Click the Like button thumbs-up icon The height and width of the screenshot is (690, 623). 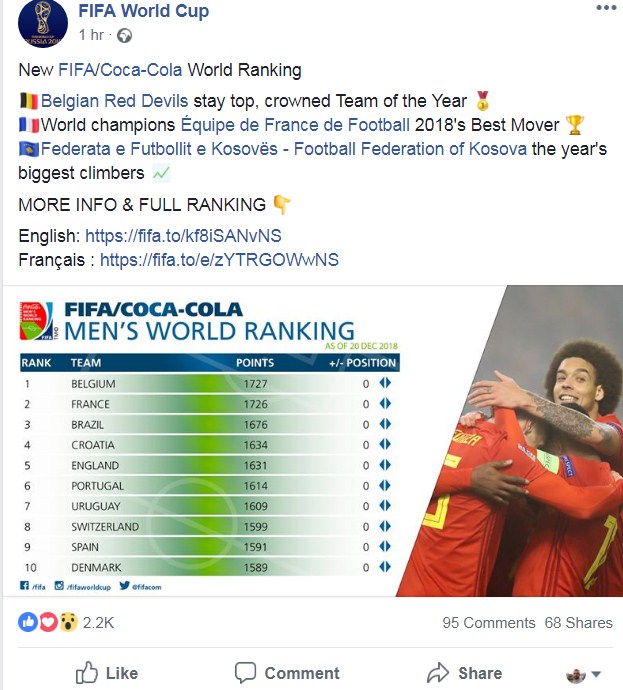click(86, 673)
